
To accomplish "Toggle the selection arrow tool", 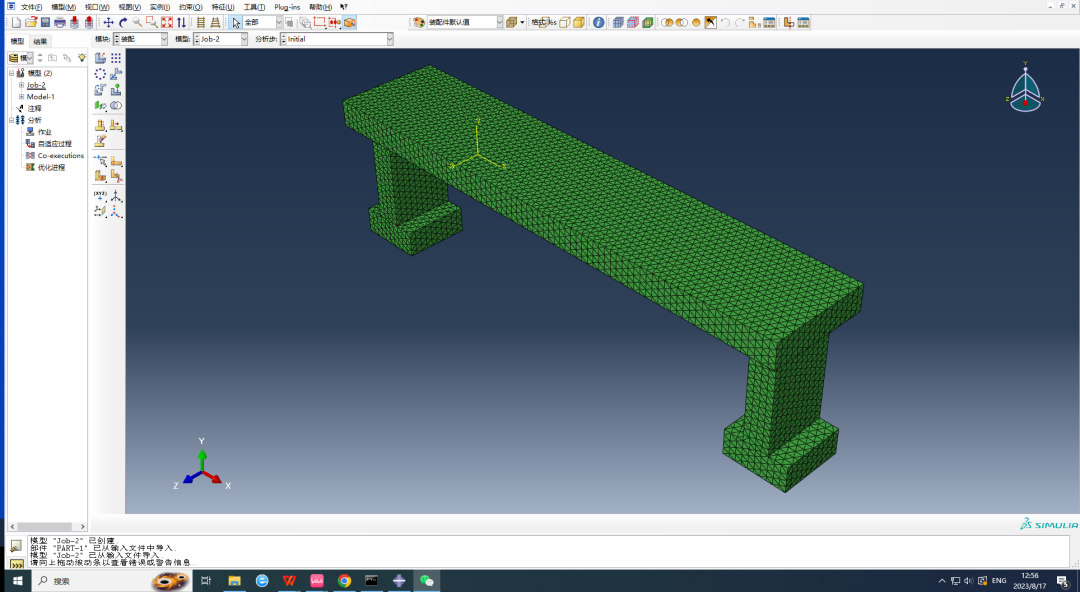I will 236,23.
